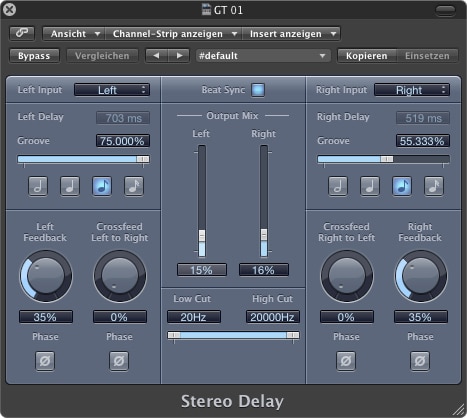Click High Cut slider handle
Screen dimensions: 467x418
tap(293, 335)
